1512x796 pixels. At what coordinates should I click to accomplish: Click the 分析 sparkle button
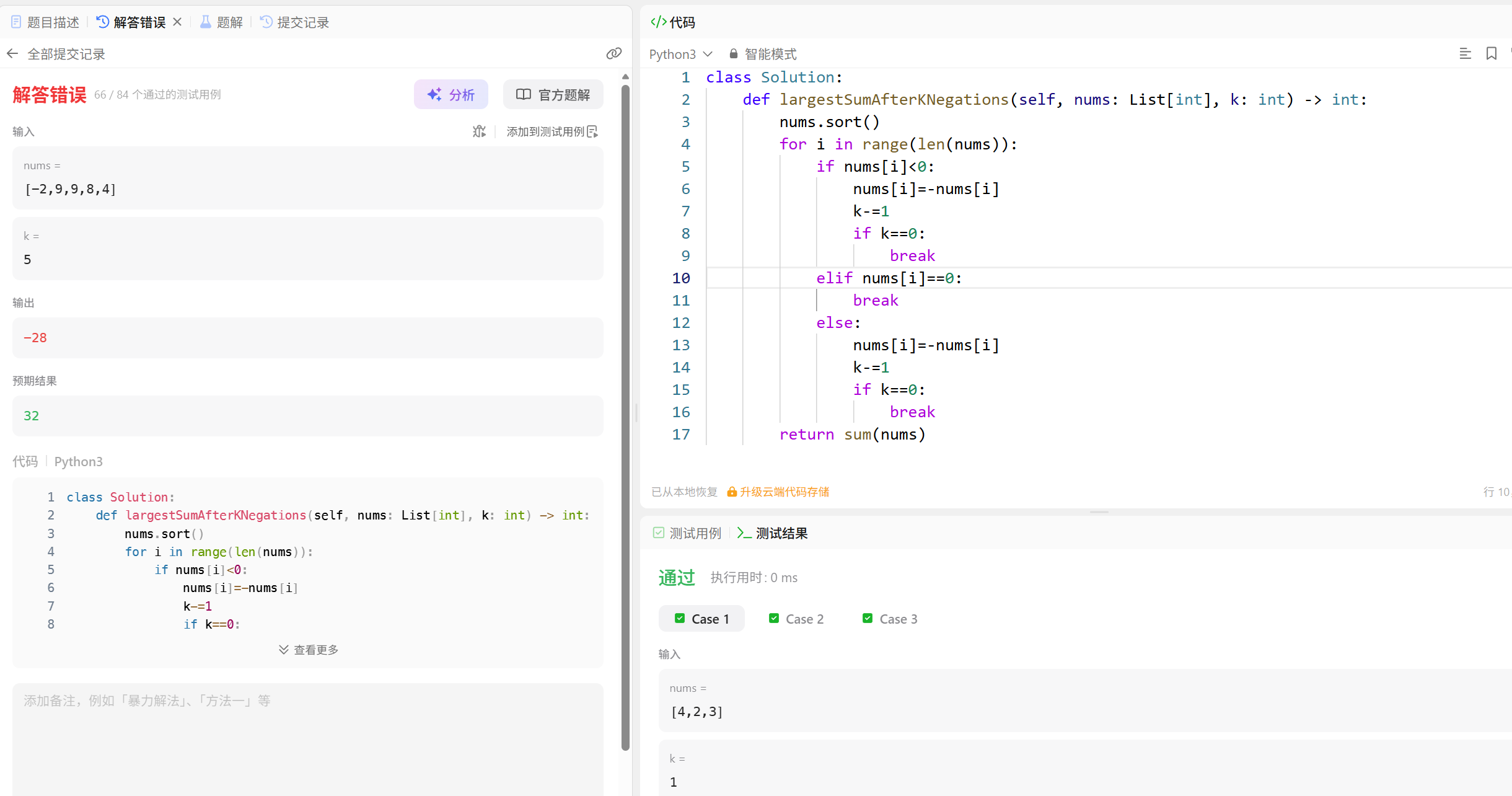(x=451, y=95)
